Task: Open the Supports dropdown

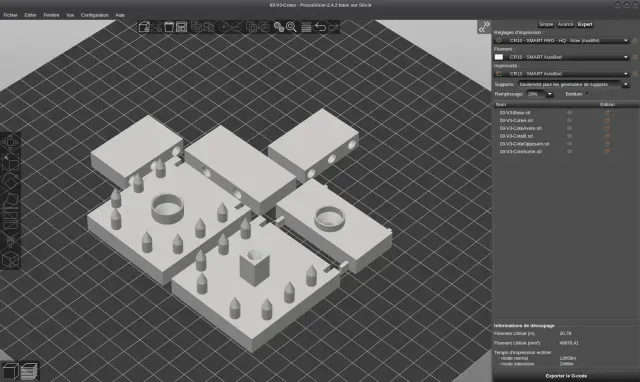Action: pyautogui.click(x=574, y=84)
